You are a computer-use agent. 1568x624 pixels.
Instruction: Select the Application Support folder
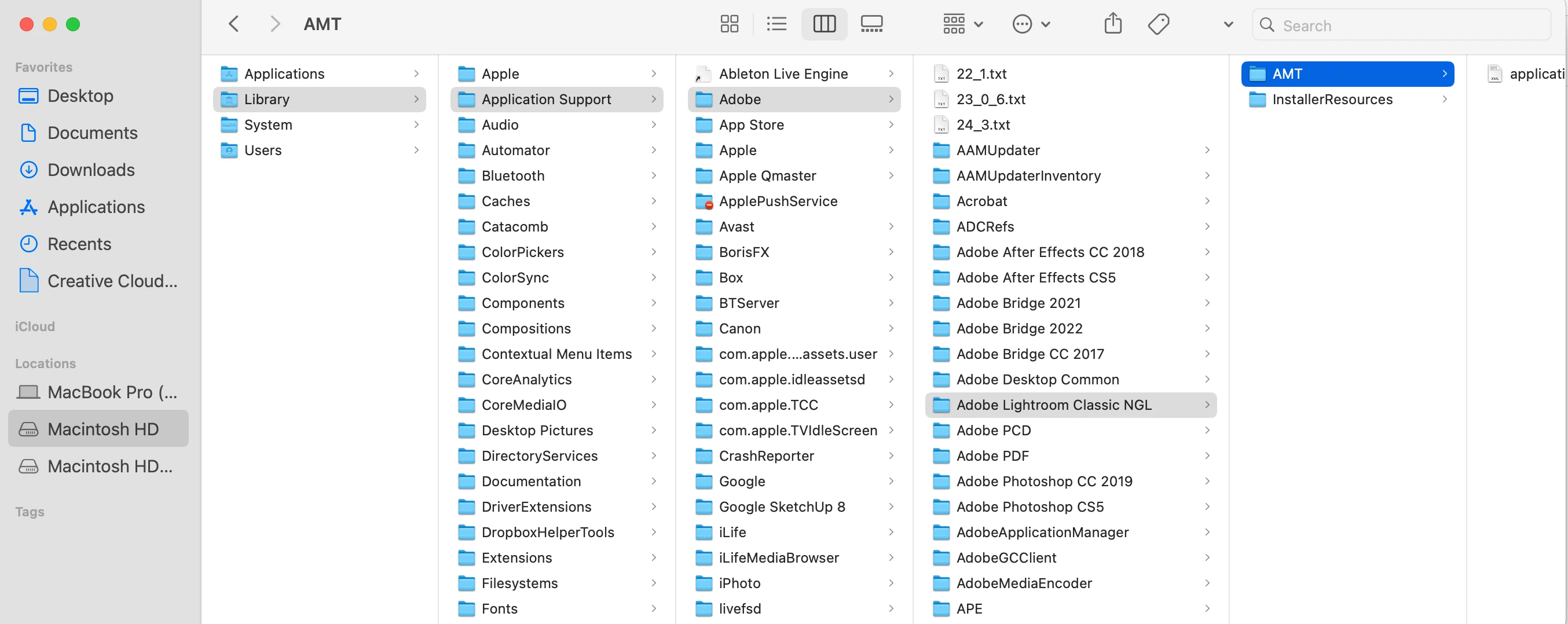click(556, 99)
